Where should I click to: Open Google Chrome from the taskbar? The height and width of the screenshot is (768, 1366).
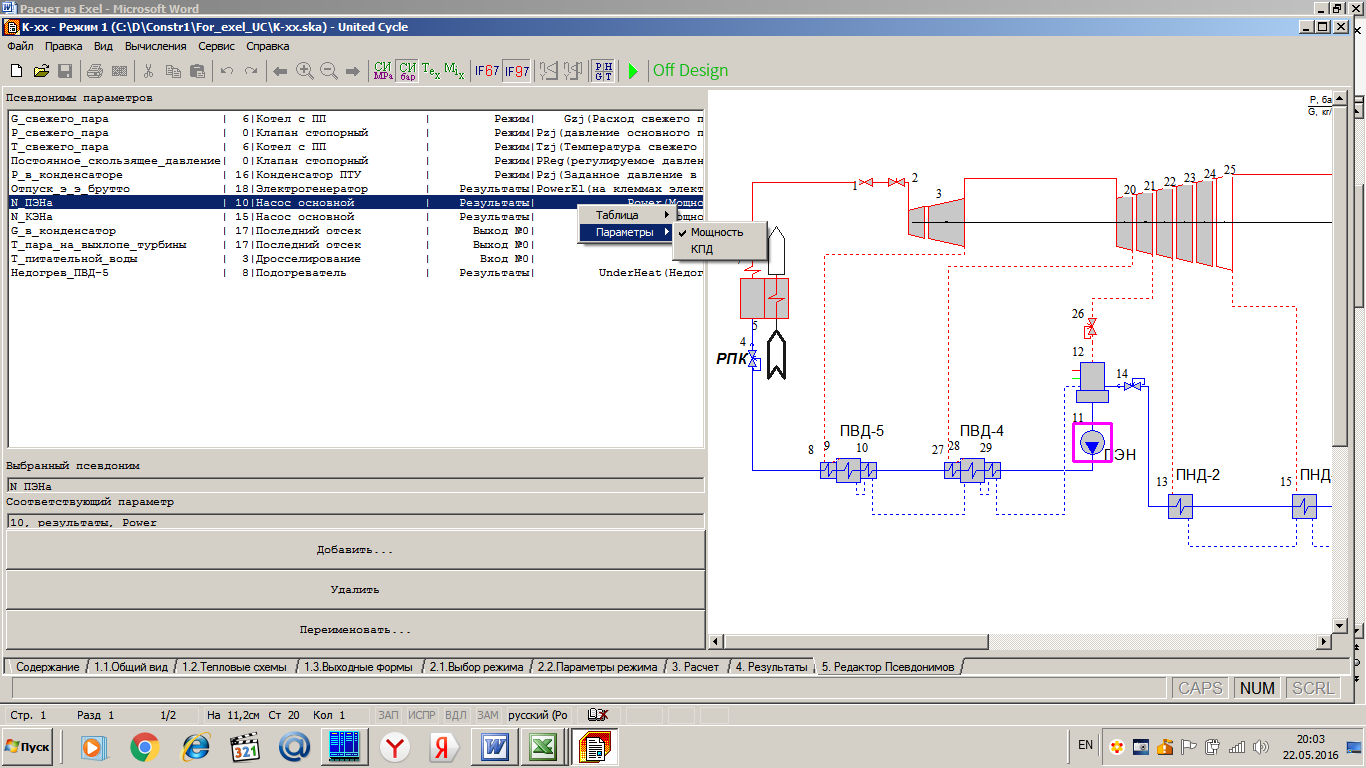click(144, 746)
